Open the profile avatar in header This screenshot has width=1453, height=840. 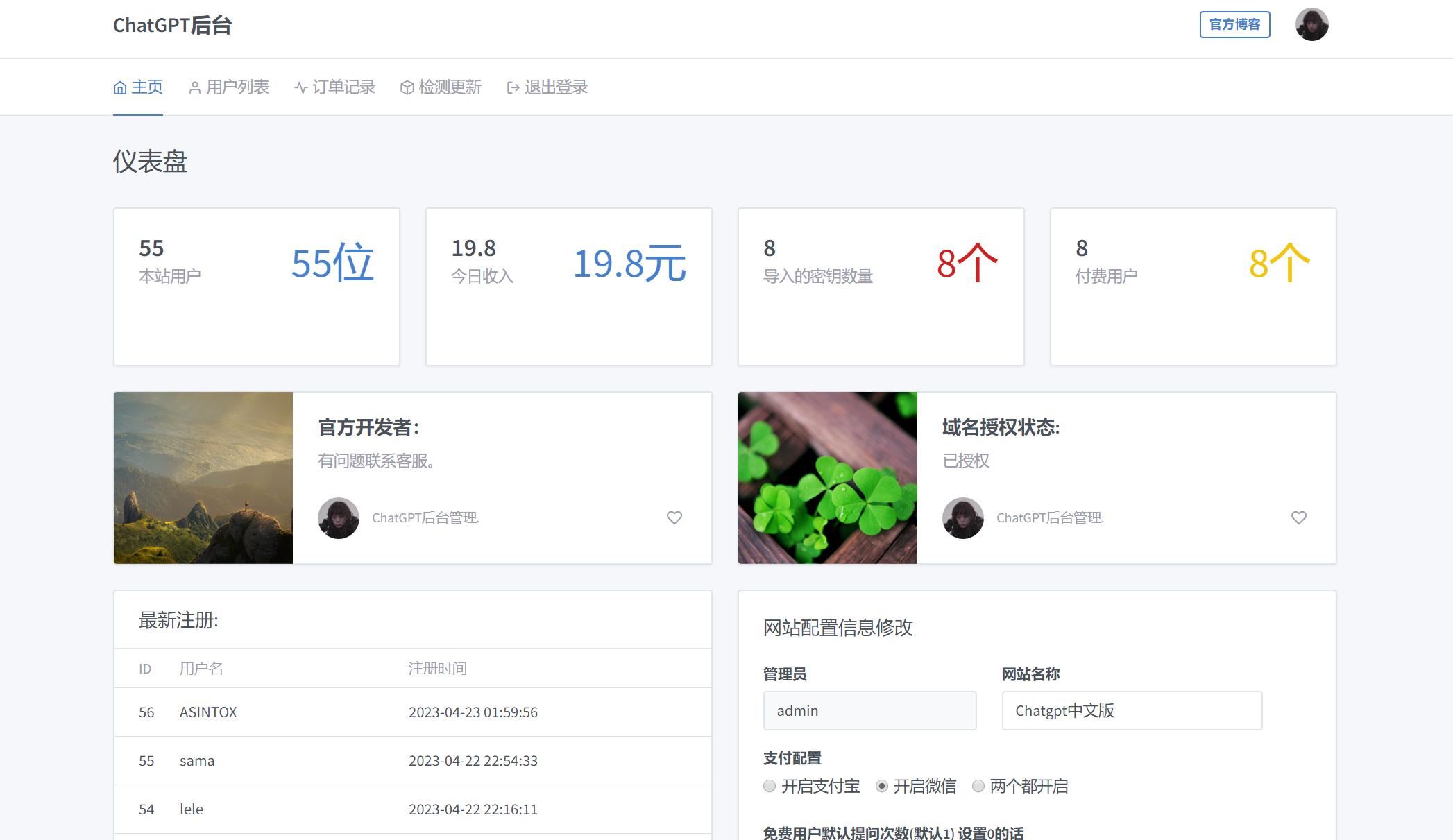pos(1311,25)
